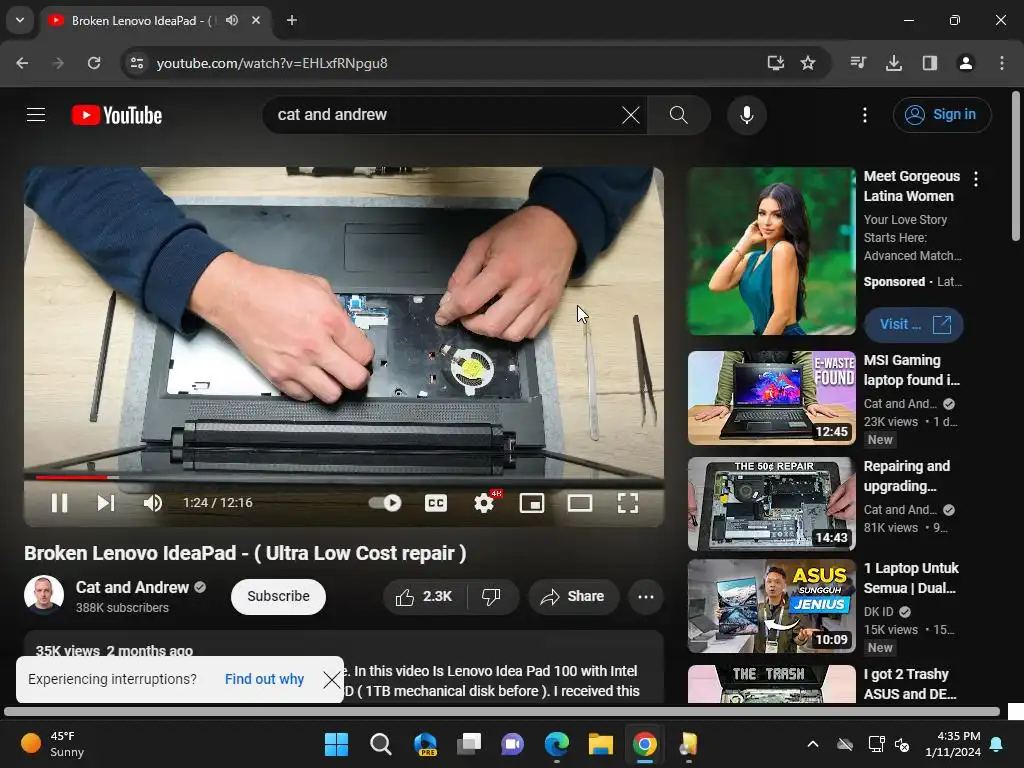This screenshot has width=1024, height=768.
Task: Open YouTube settings three-dot menu
Action: 865,115
